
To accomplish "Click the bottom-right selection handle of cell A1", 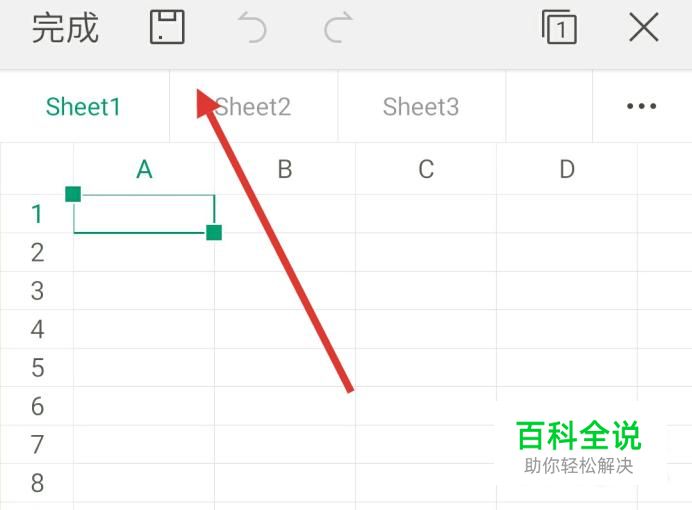I will pos(214,233).
